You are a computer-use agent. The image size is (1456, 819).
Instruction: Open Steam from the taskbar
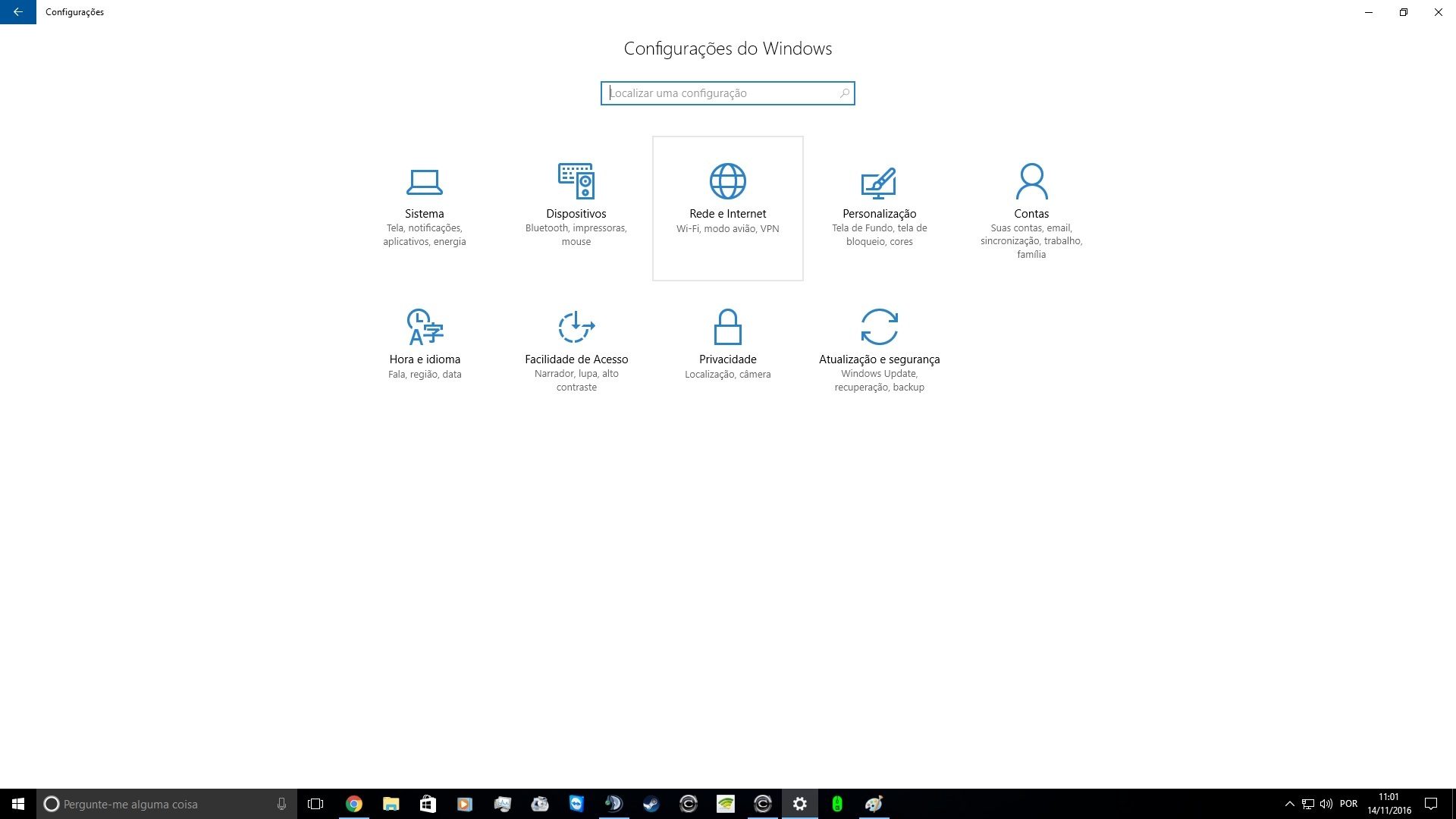(651, 804)
